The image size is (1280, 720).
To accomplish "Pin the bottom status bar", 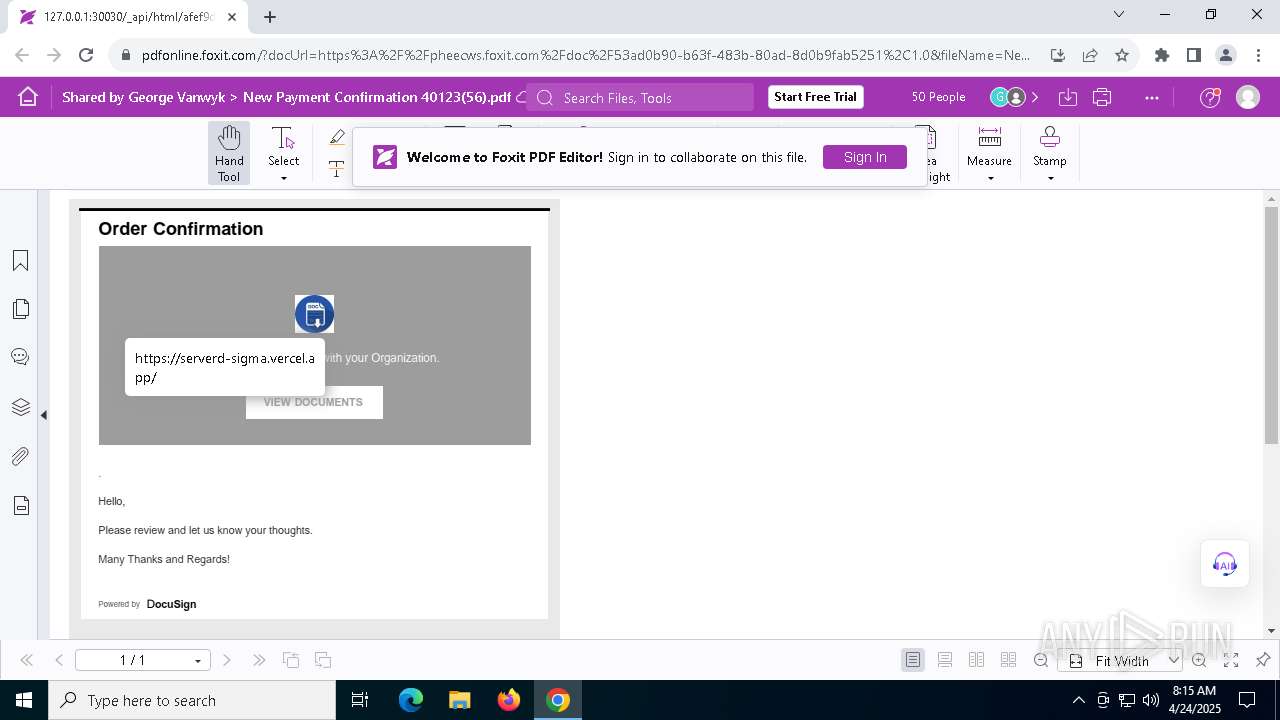I will coord(1263,660).
